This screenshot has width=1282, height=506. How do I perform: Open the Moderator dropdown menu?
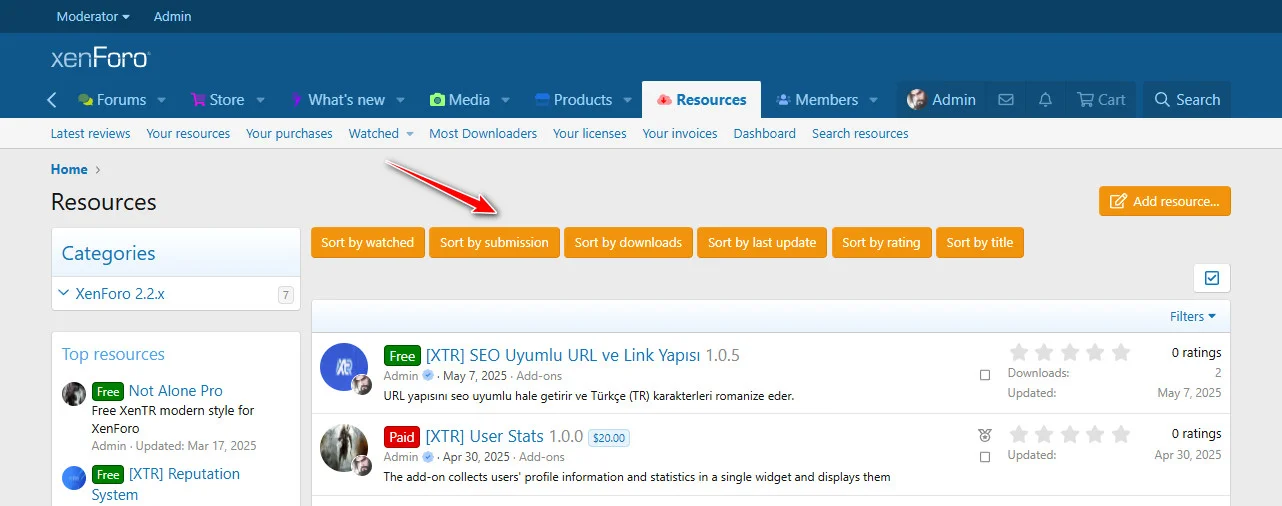[x=93, y=16]
